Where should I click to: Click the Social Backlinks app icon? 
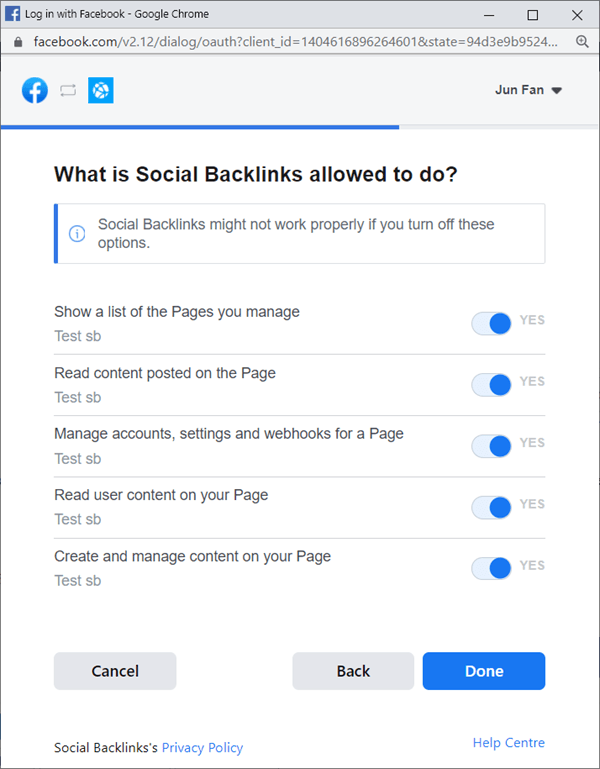point(101,91)
